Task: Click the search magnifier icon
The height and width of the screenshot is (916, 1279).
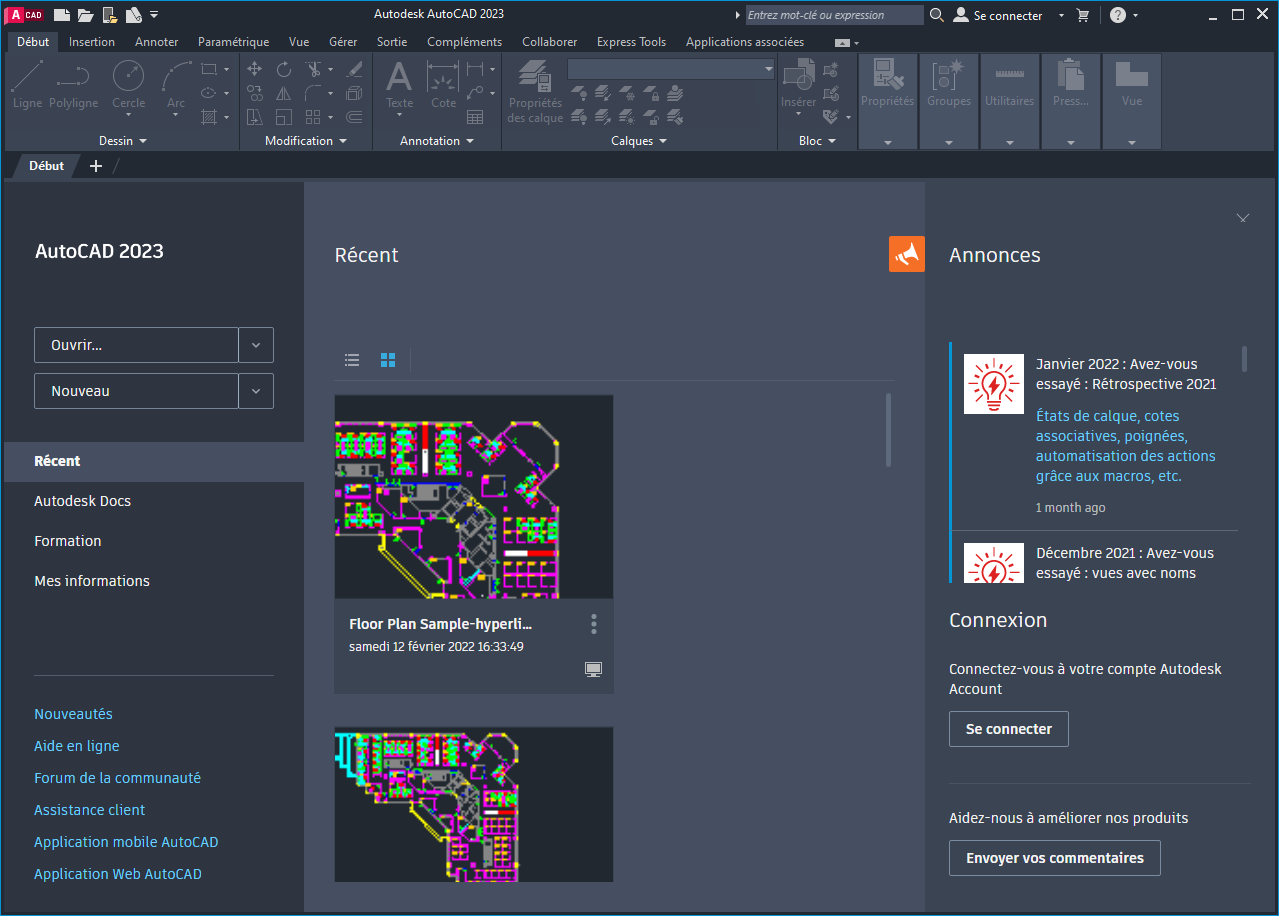Action: (937, 15)
